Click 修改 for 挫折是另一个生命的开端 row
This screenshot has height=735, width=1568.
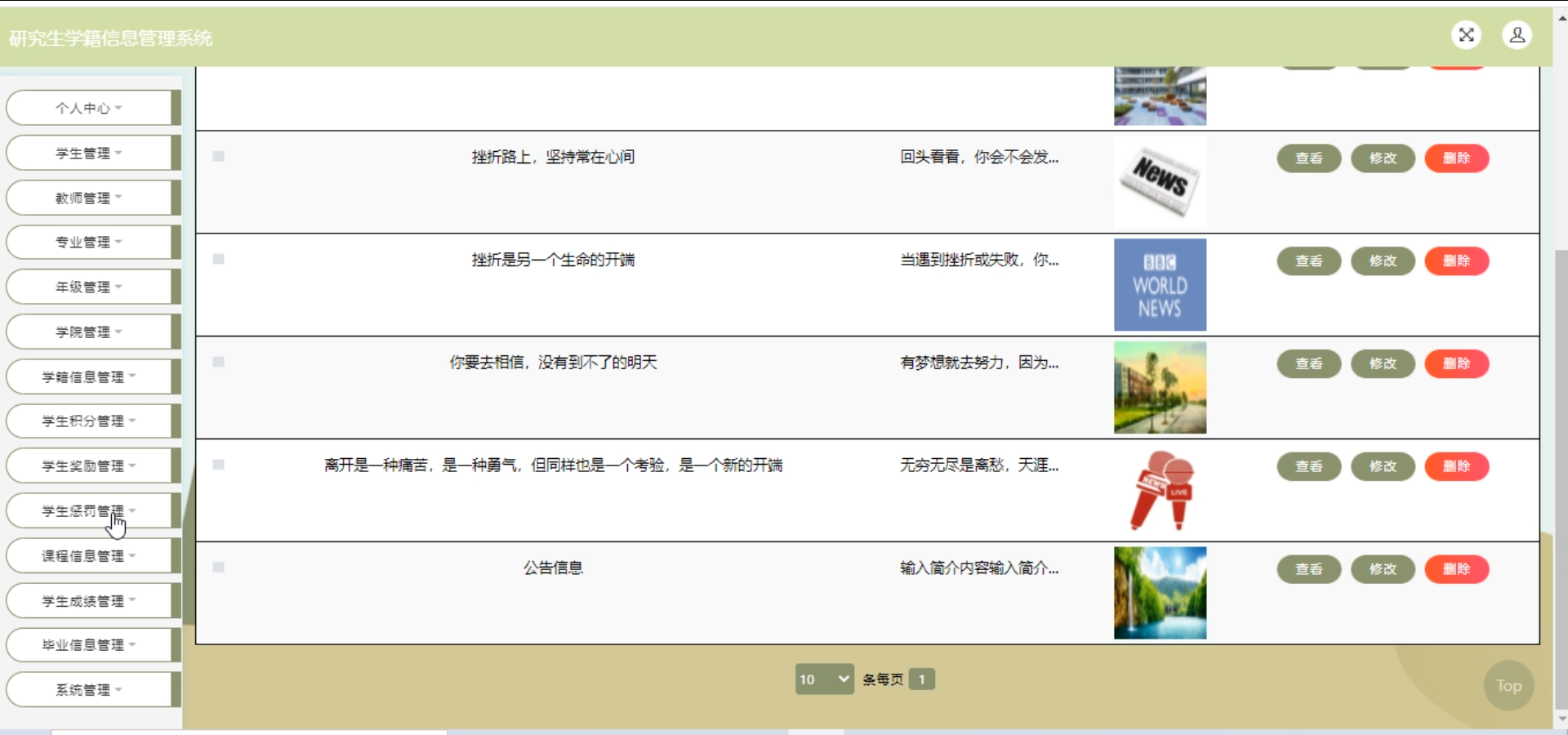1383,261
